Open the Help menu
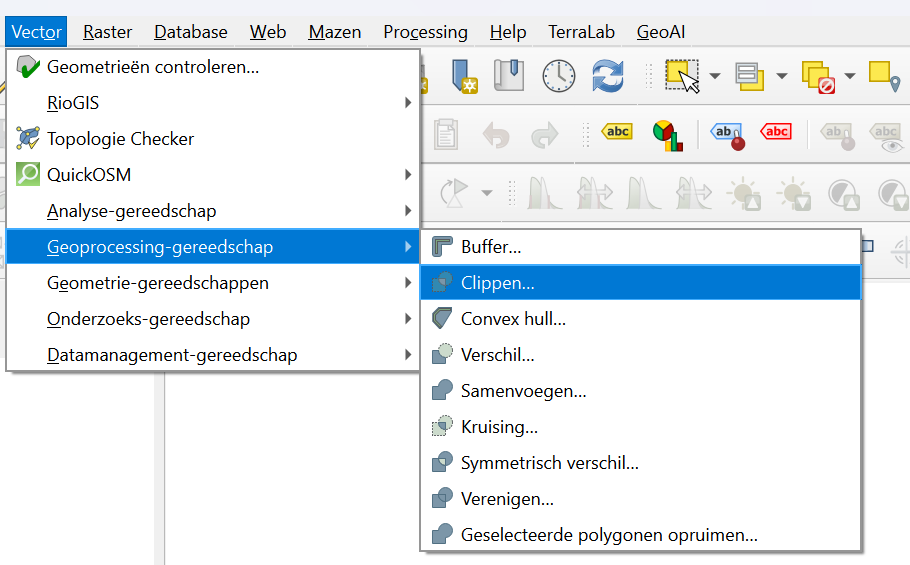 pos(508,32)
